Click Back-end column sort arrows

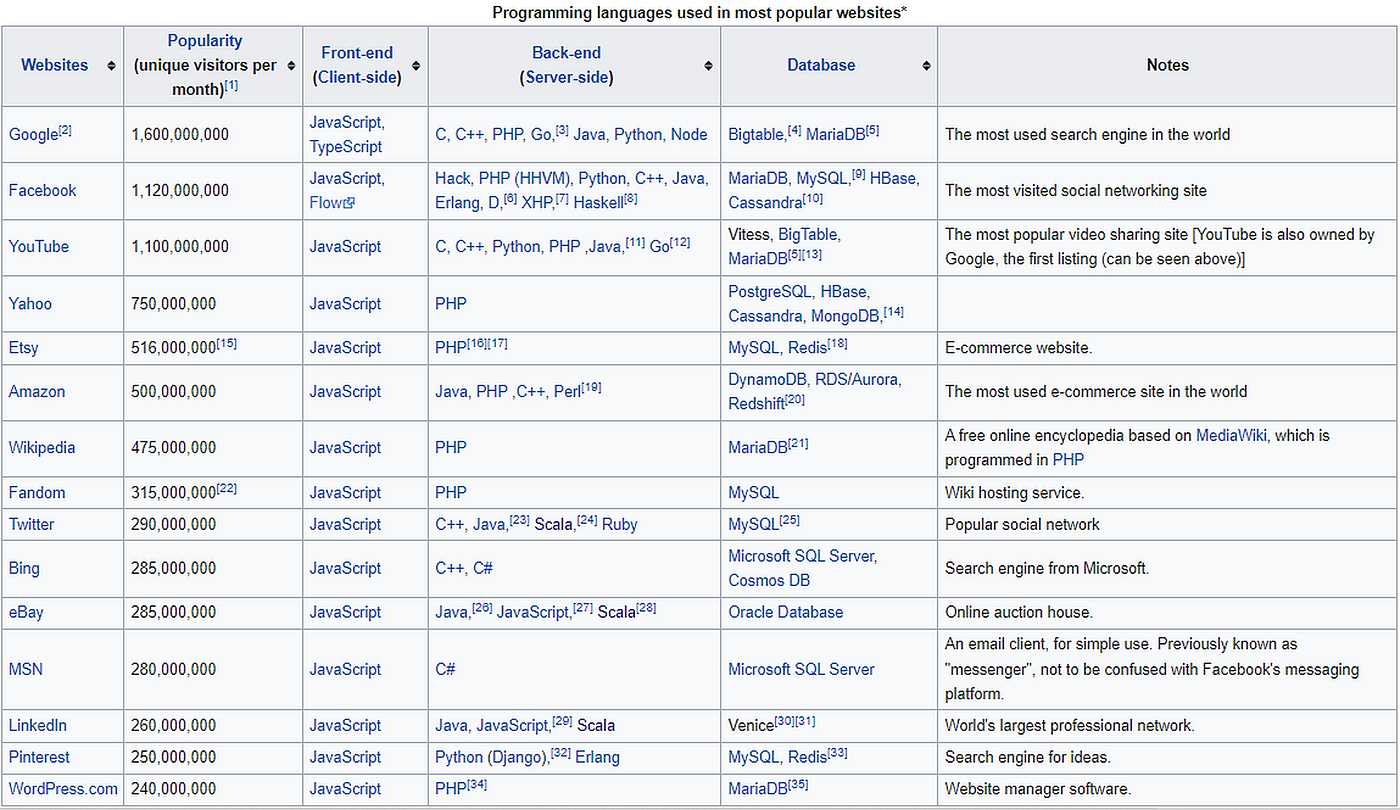(x=708, y=66)
